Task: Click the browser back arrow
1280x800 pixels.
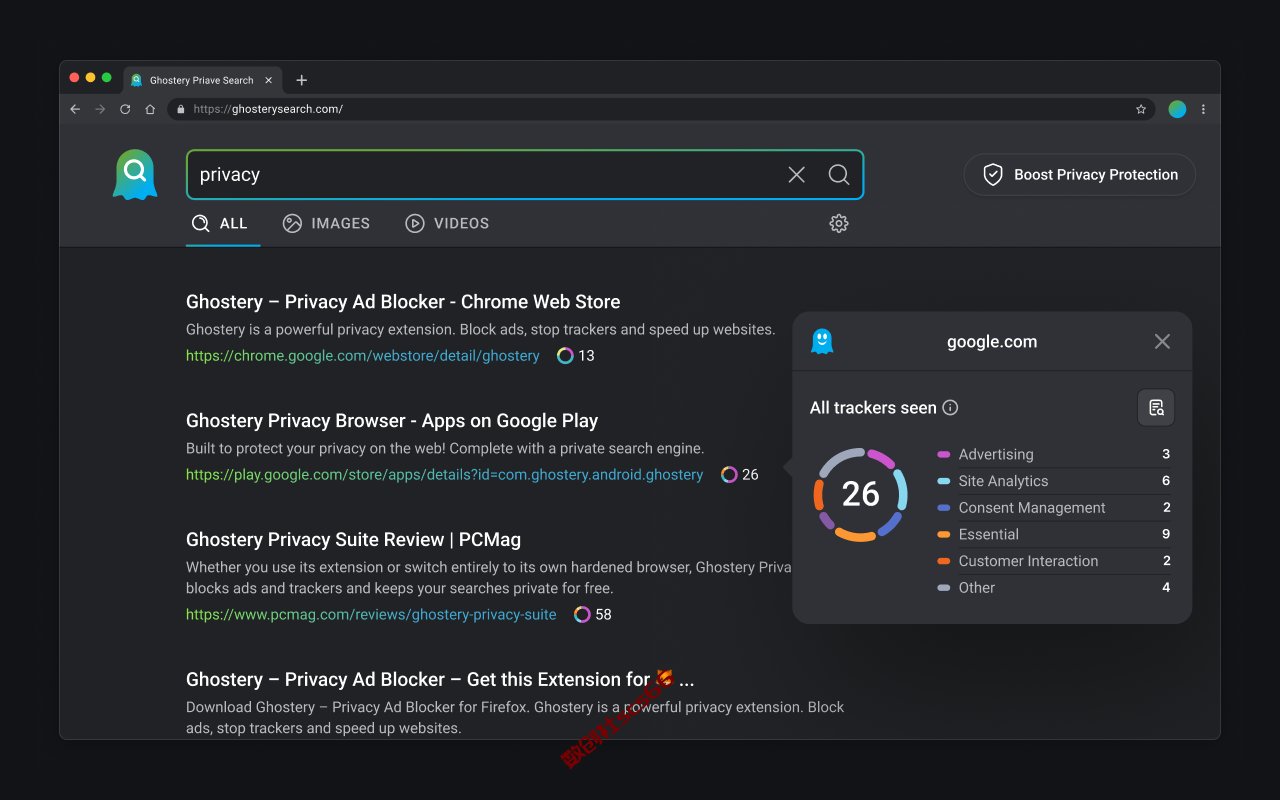Action: [75, 109]
